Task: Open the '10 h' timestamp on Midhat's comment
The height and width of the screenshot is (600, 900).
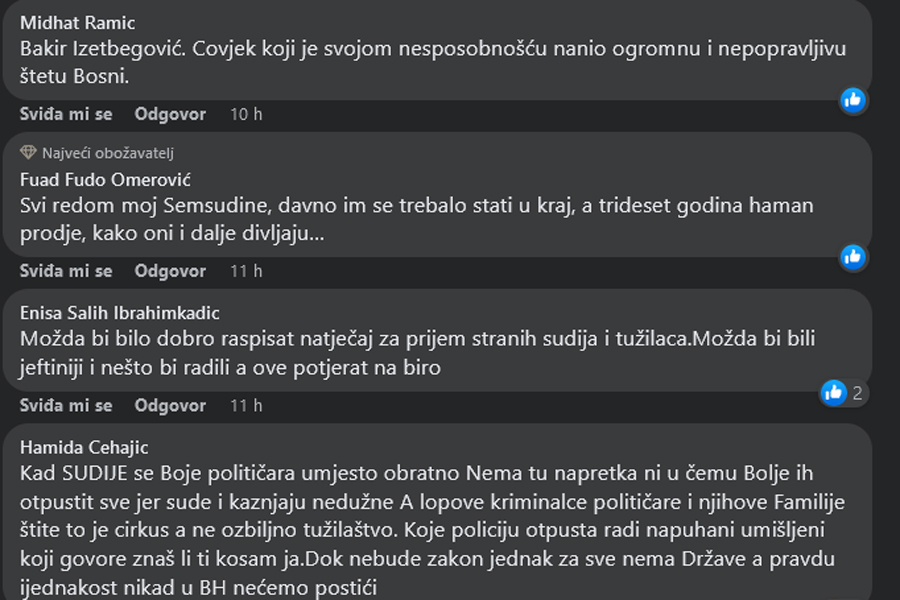Action: point(246,114)
